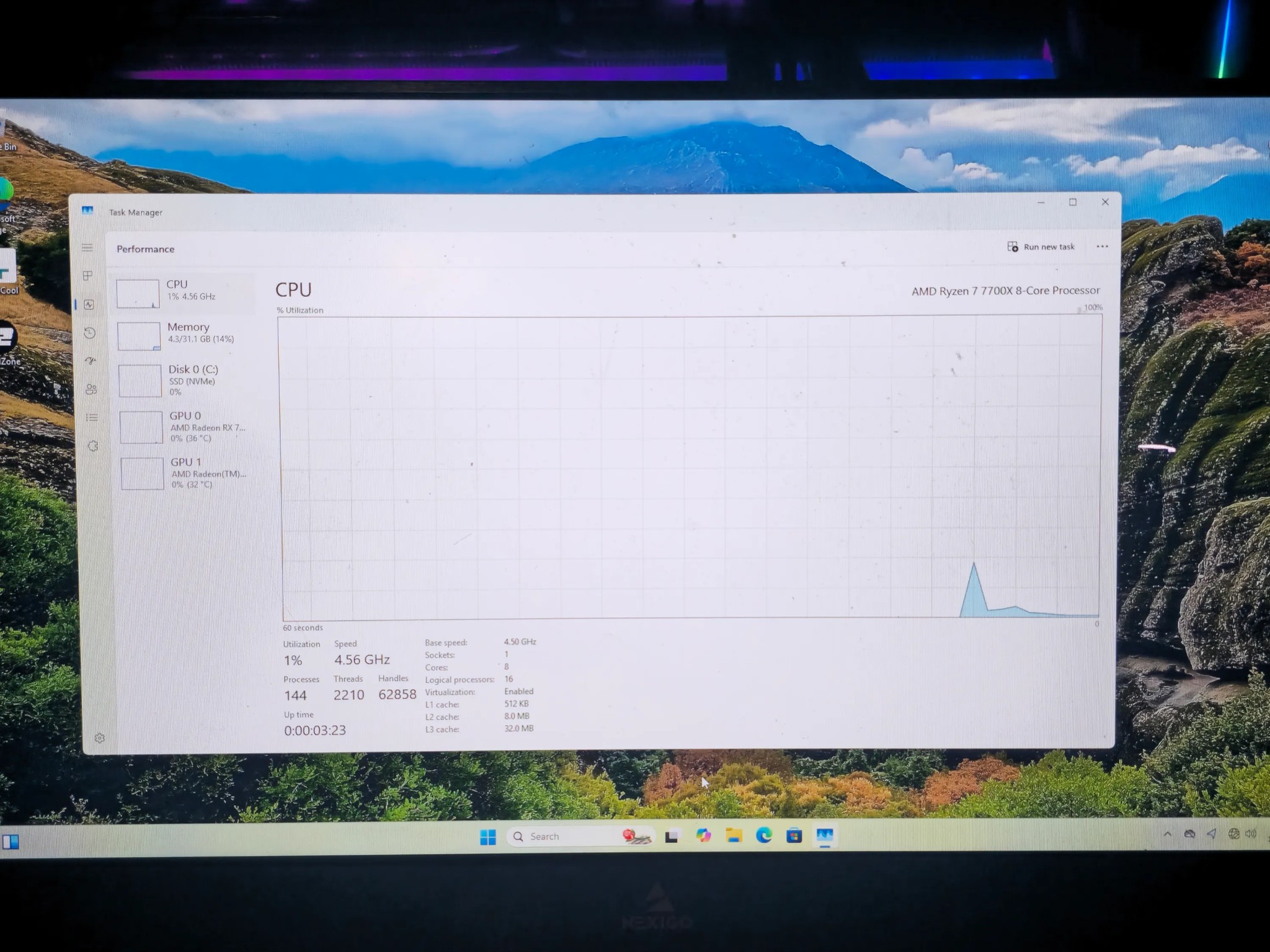Click the '2210' threads count
This screenshot has width=1270, height=952.
(x=349, y=695)
